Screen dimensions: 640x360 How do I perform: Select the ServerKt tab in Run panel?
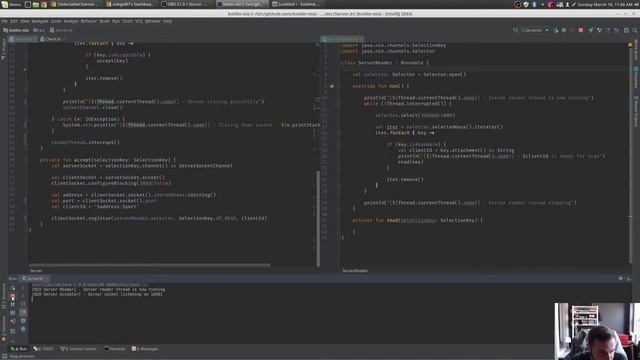[34, 278]
